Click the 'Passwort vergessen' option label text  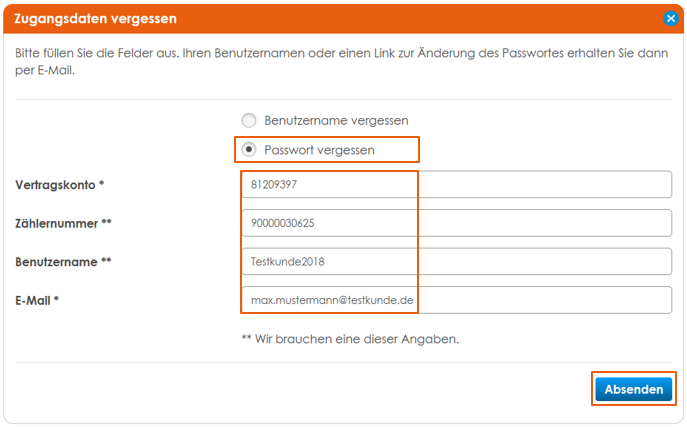tap(320, 150)
